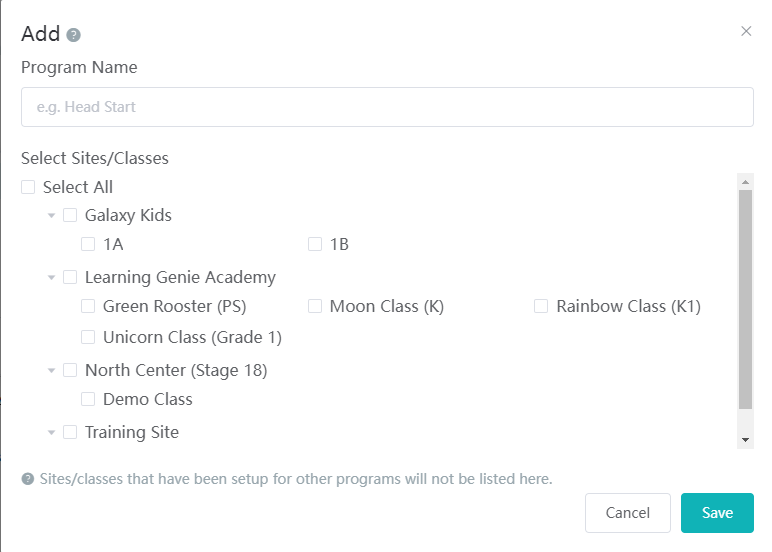Check the 1A class checkbox

[x=88, y=244]
